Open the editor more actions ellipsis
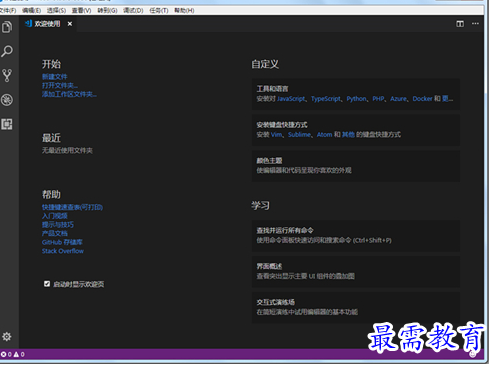Viewport: 492px width, 369px height. pos(476,24)
